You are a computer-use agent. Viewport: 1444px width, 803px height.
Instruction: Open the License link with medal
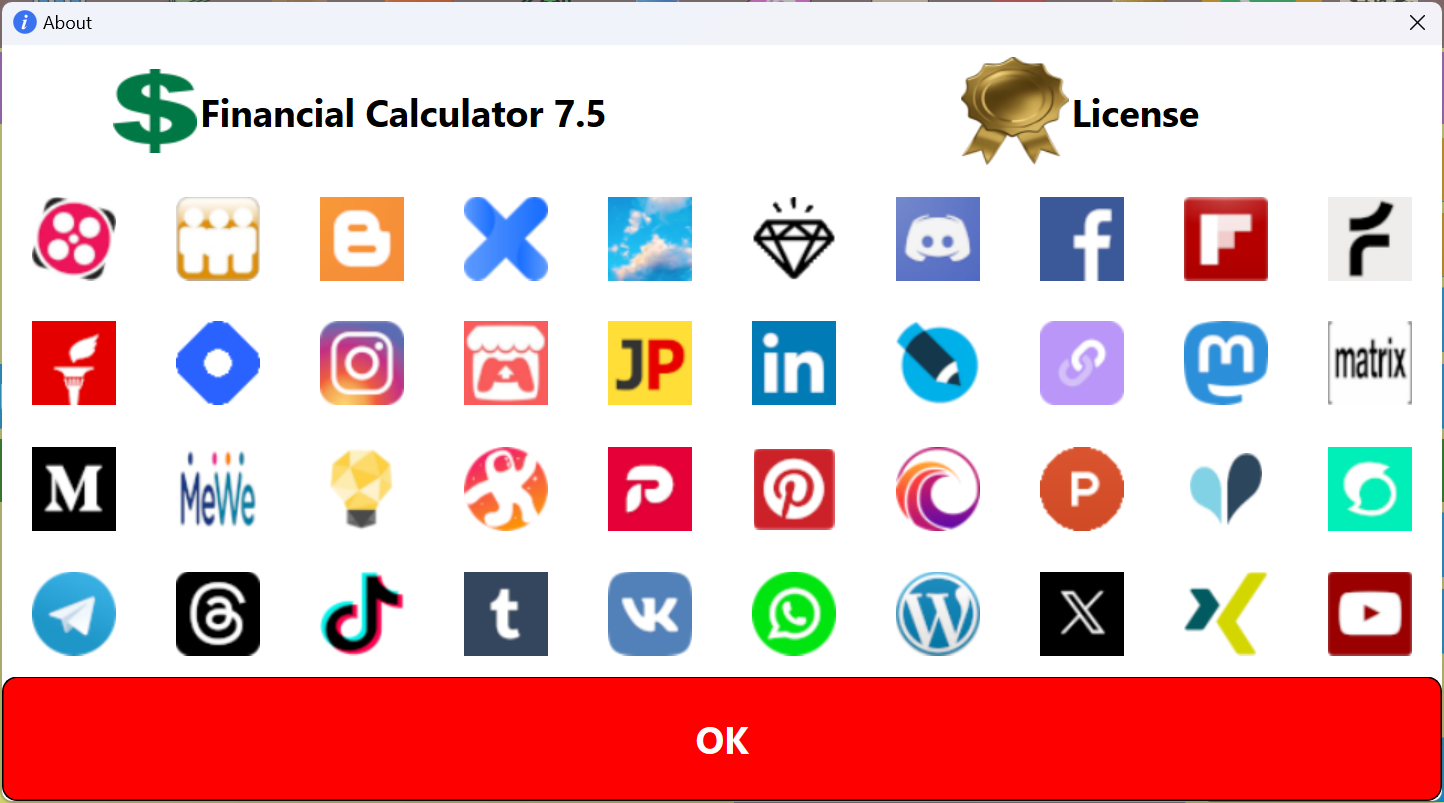1080,112
